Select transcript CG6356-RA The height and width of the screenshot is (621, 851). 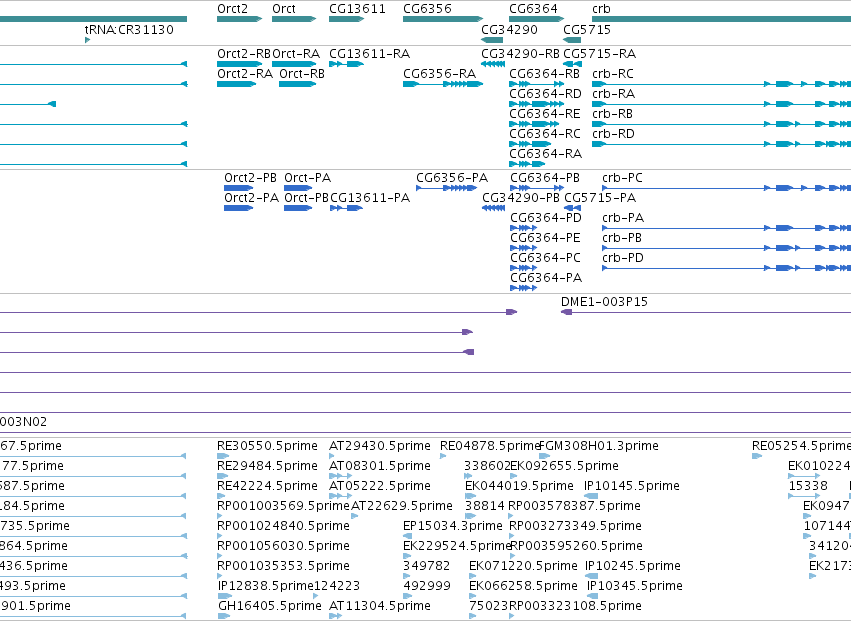tap(439, 74)
